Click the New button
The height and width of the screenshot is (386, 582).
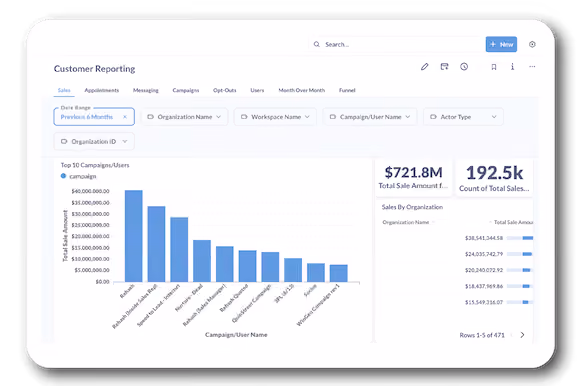coord(501,44)
